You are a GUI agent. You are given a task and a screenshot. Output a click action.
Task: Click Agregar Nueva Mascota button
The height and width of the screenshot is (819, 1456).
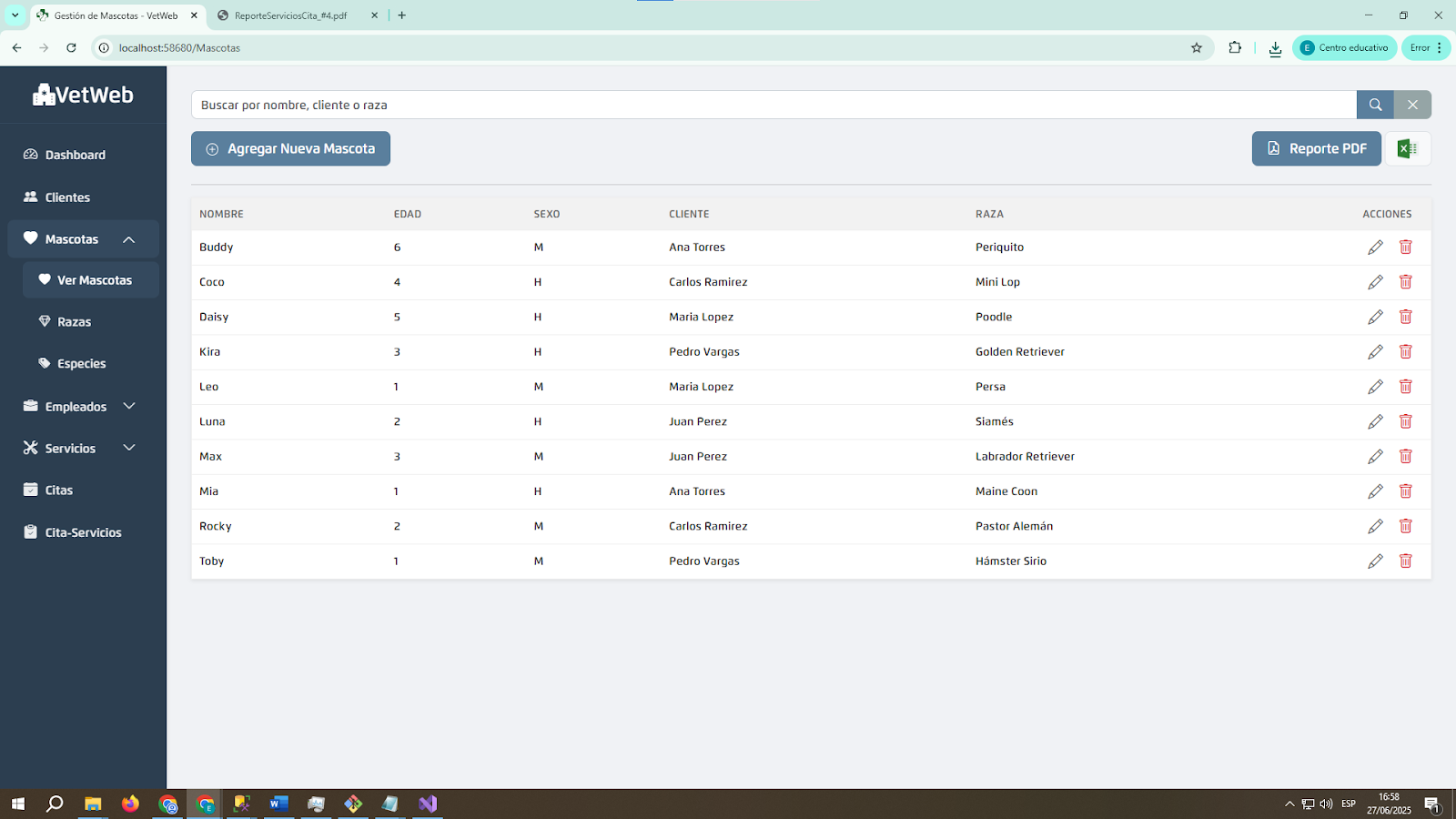[290, 148]
